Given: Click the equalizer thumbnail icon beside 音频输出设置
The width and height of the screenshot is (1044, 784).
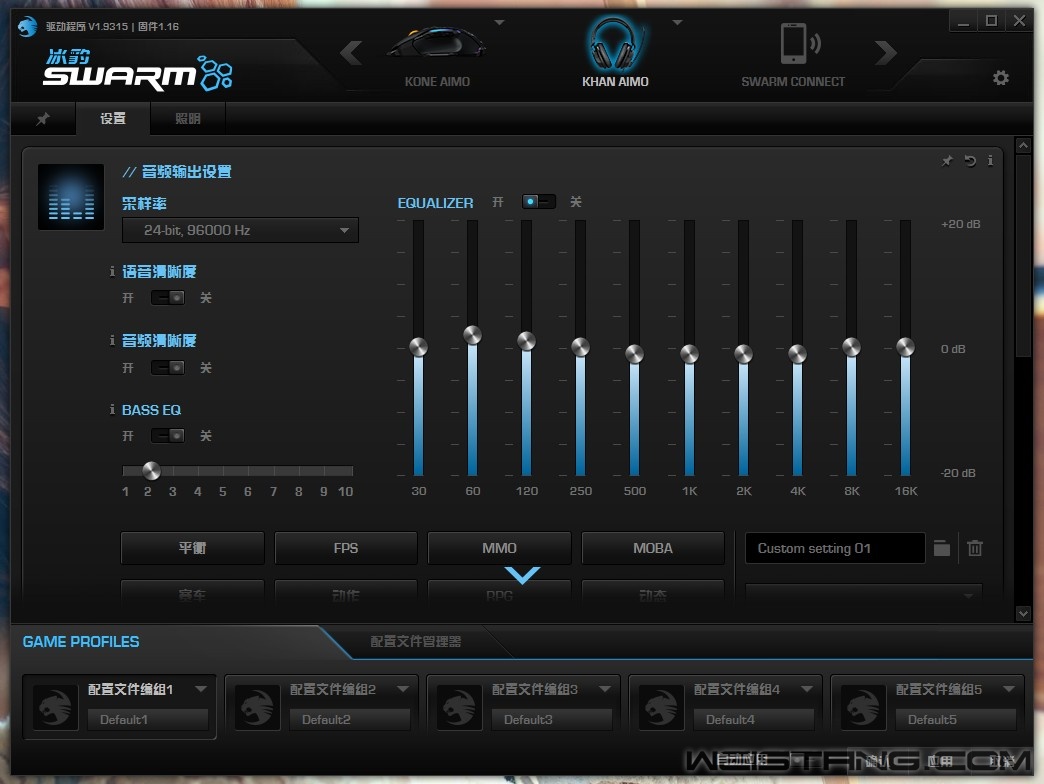Looking at the screenshot, I should pyautogui.click(x=71, y=197).
